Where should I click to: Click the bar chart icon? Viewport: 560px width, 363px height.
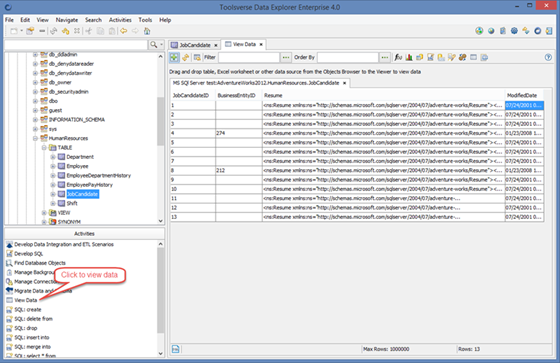409,57
